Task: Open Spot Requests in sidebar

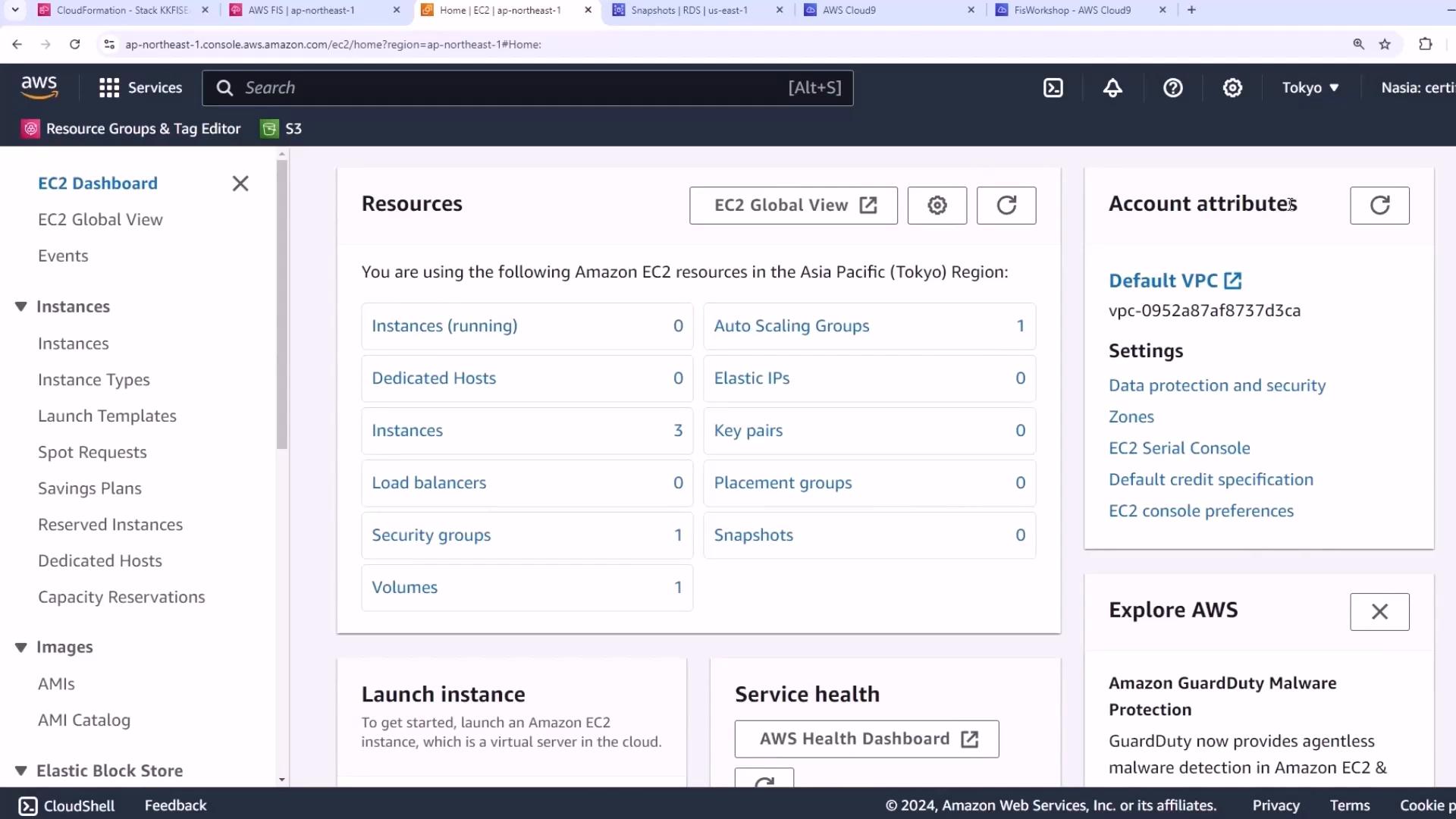Action: pos(93,453)
